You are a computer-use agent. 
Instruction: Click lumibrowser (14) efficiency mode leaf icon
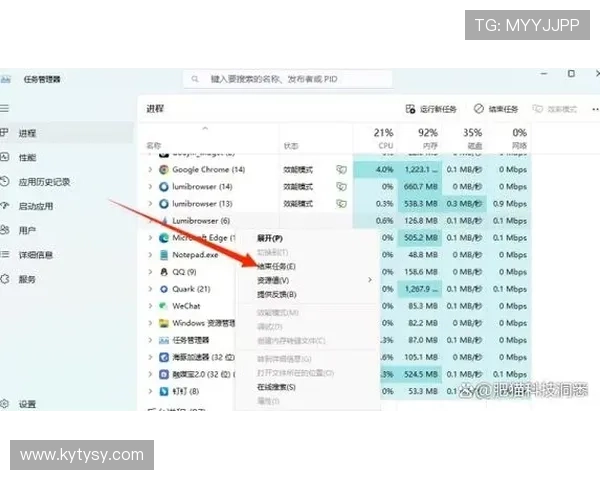click(341, 186)
